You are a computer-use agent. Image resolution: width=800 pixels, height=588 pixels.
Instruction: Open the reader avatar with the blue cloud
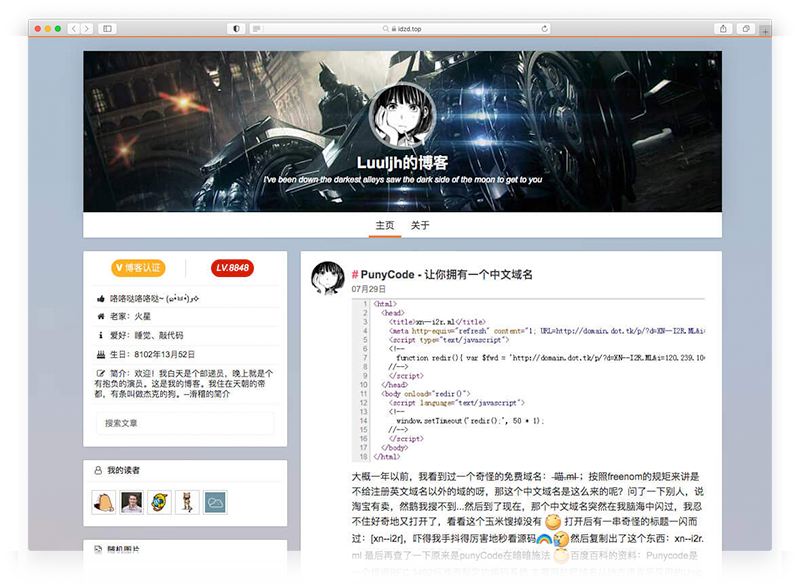tap(215, 502)
